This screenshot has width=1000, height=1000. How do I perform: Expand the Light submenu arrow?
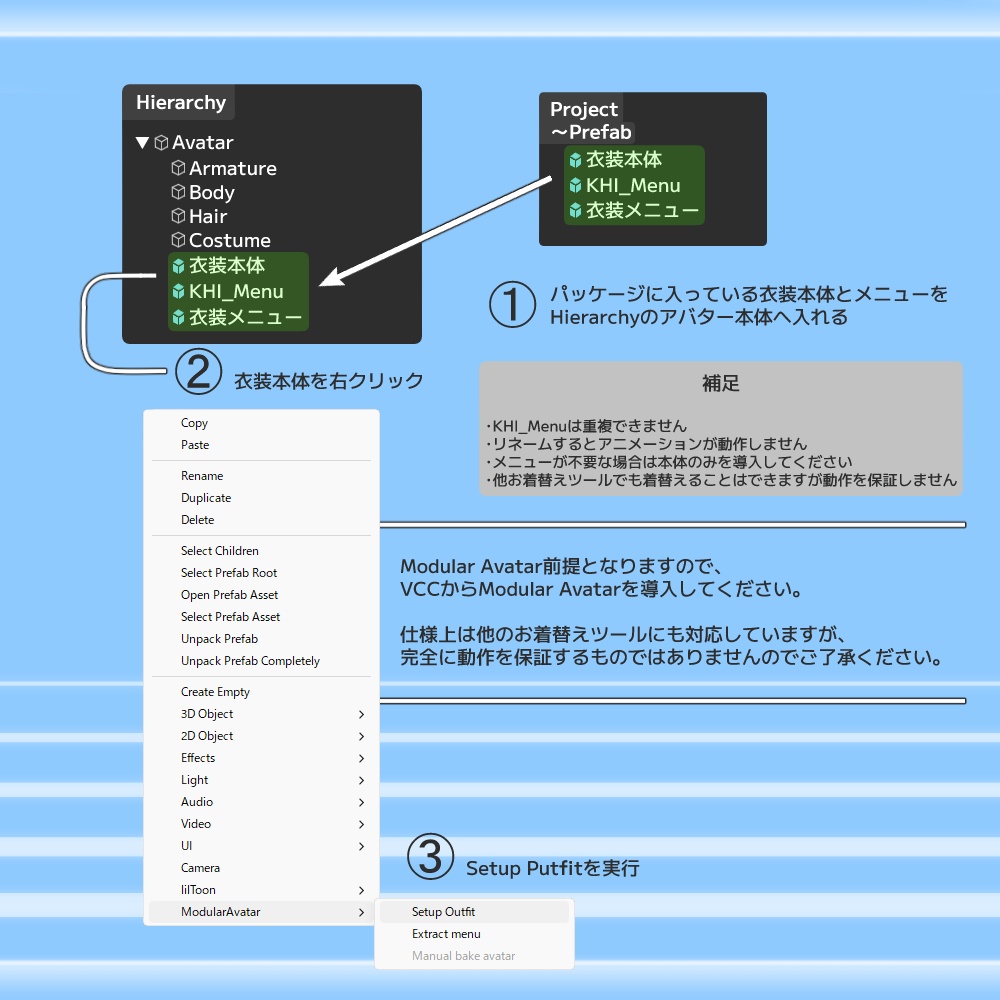[x=362, y=780]
